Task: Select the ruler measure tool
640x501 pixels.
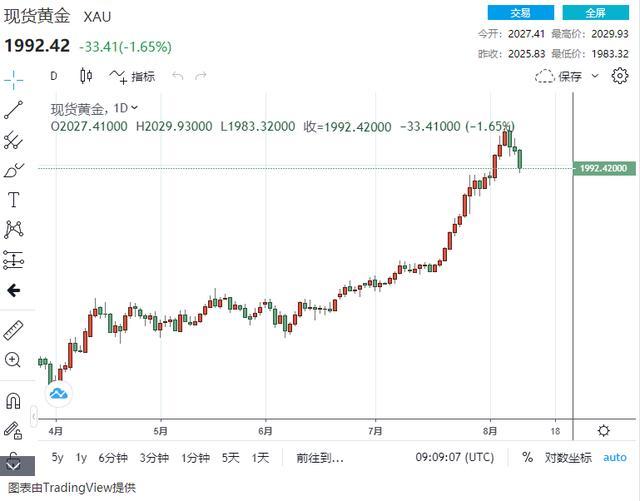Action: point(14,330)
